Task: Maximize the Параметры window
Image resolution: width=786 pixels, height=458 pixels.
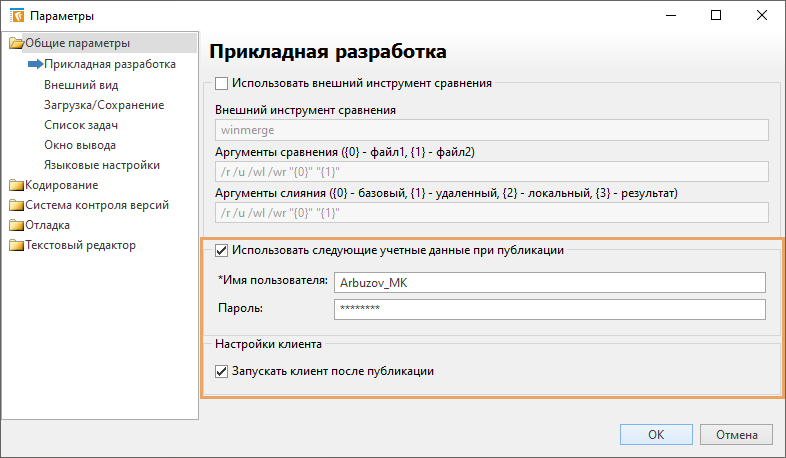Action: (x=716, y=16)
